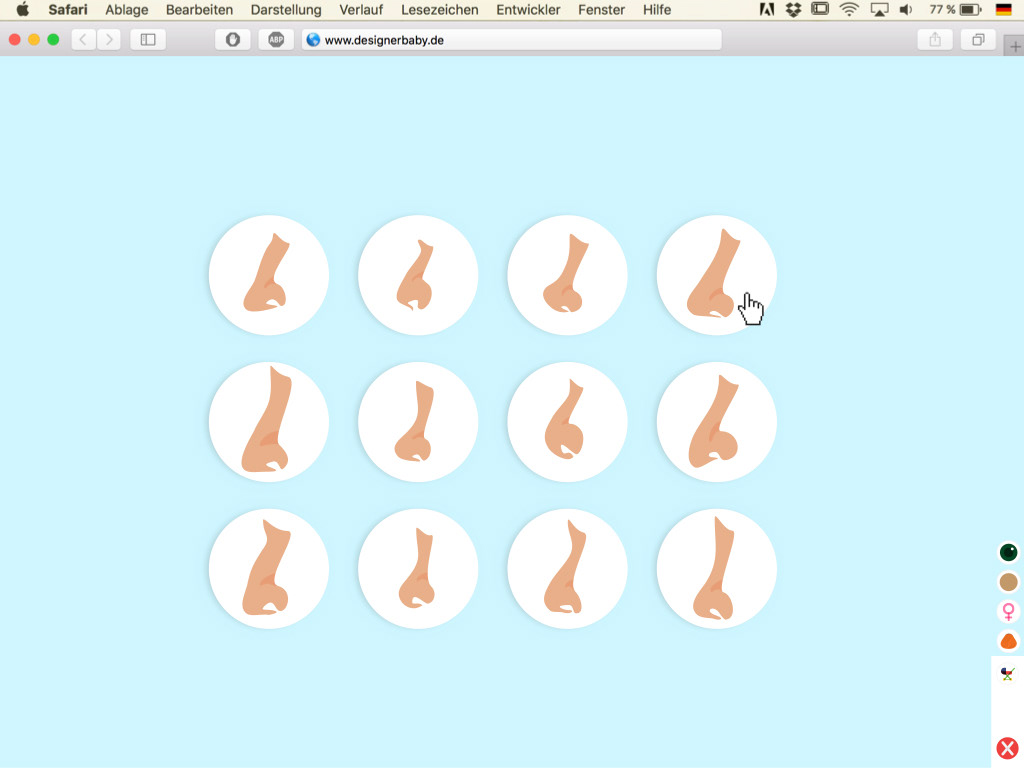Screen dimensions: 1024x768
Task: Click the Adobe icon in menu bar
Action: point(767,10)
